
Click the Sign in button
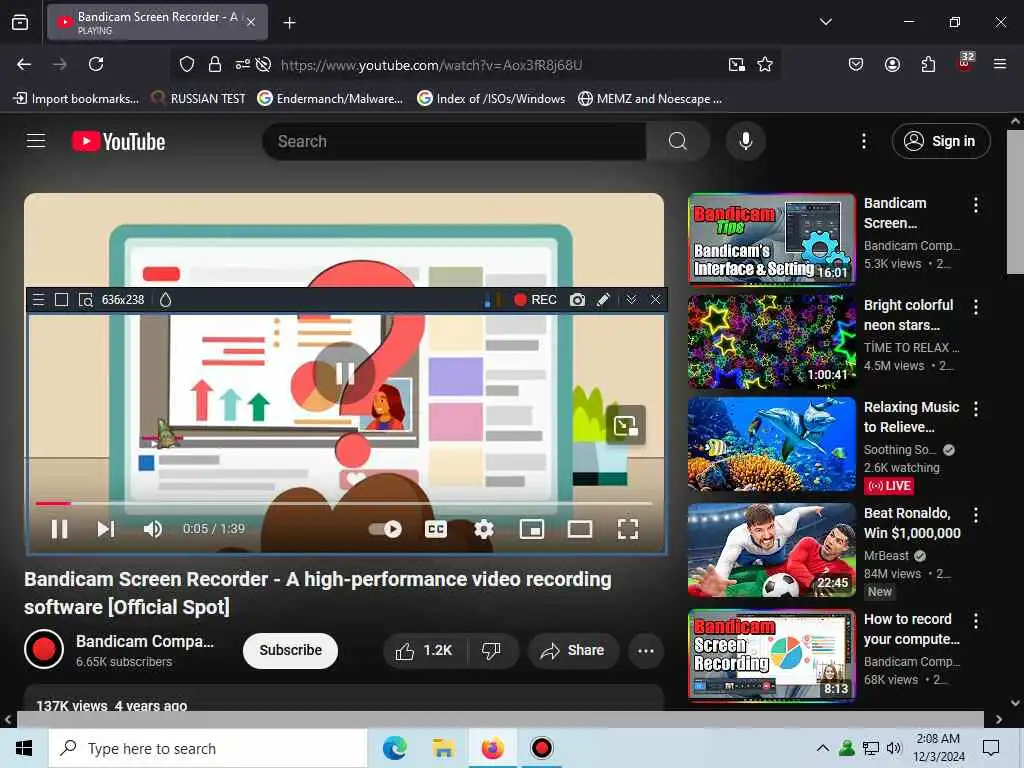click(941, 141)
